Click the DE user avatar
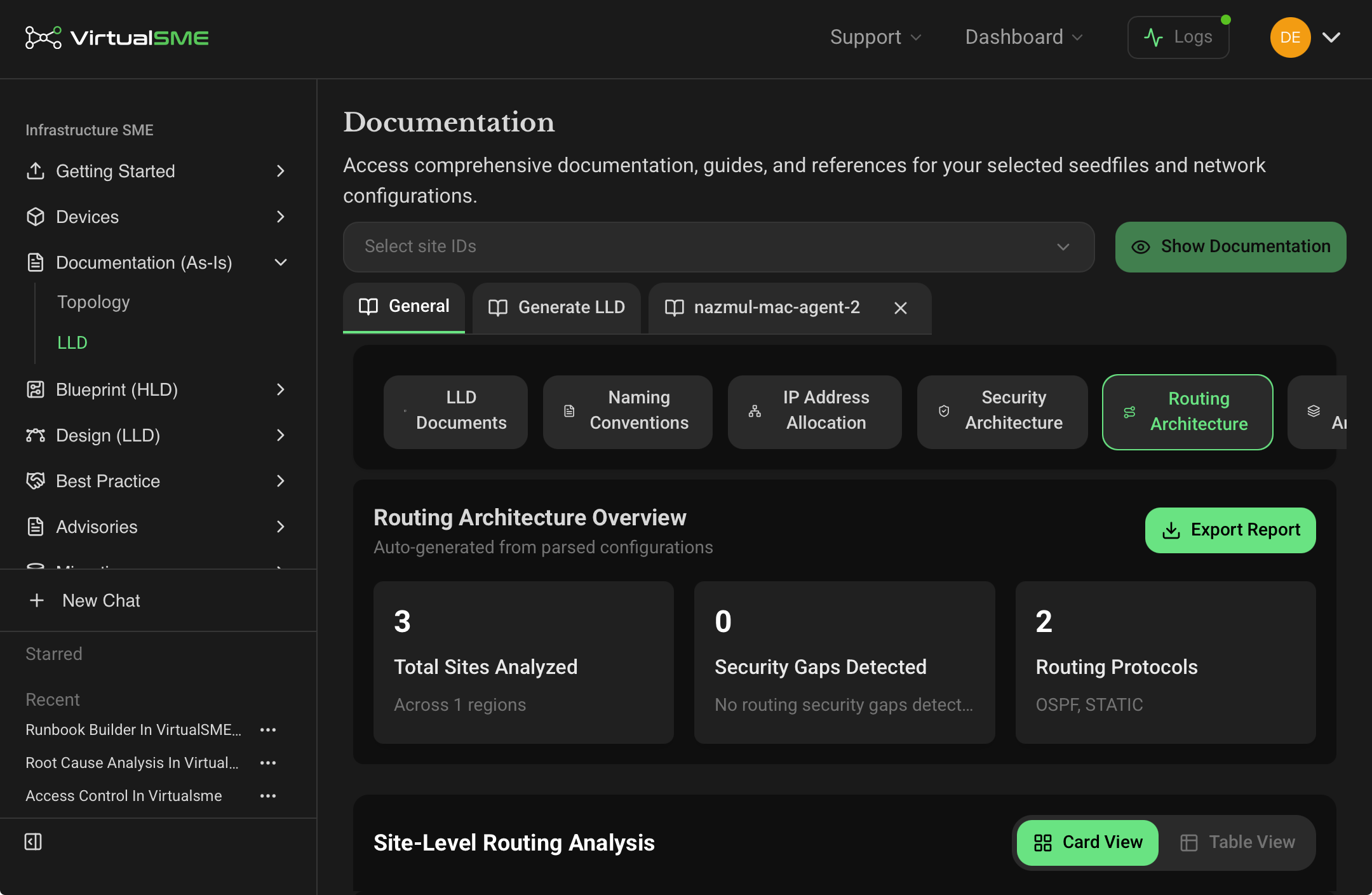Screen dimensions: 1372x895 pyautogui.click(x=1290, y=37)
